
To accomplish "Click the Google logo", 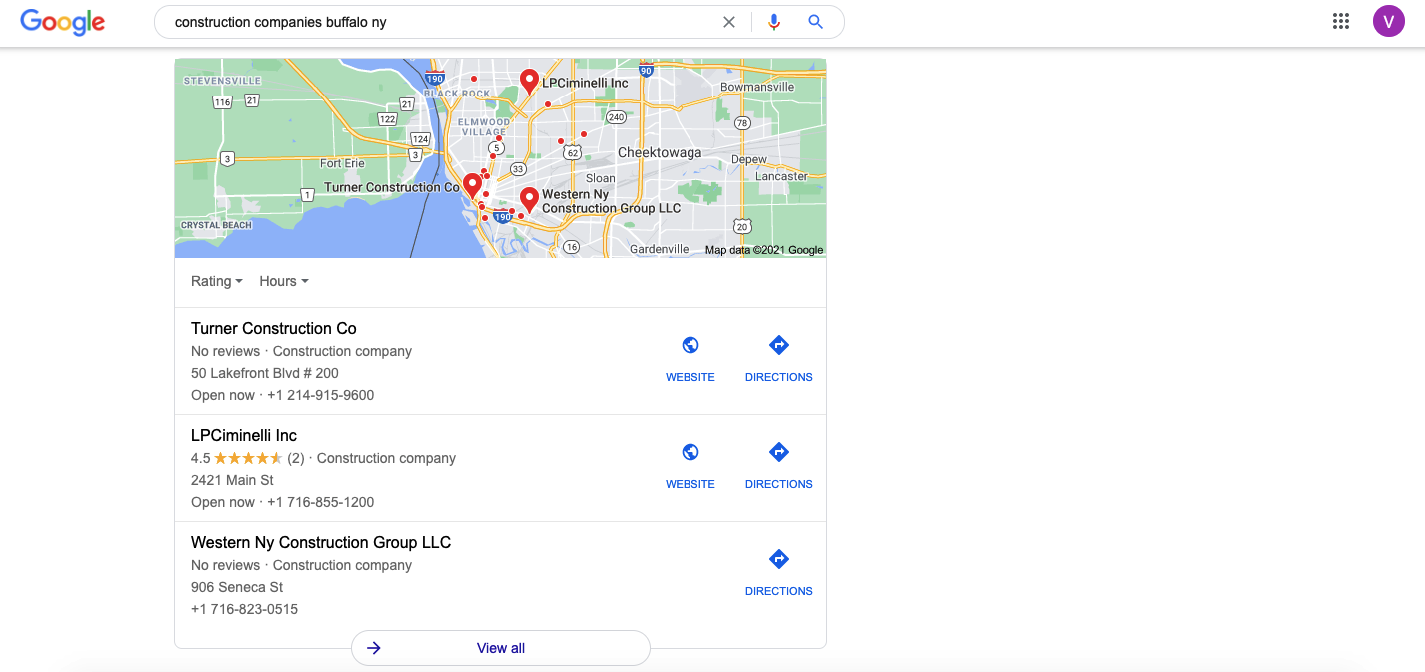I will 62,22.
